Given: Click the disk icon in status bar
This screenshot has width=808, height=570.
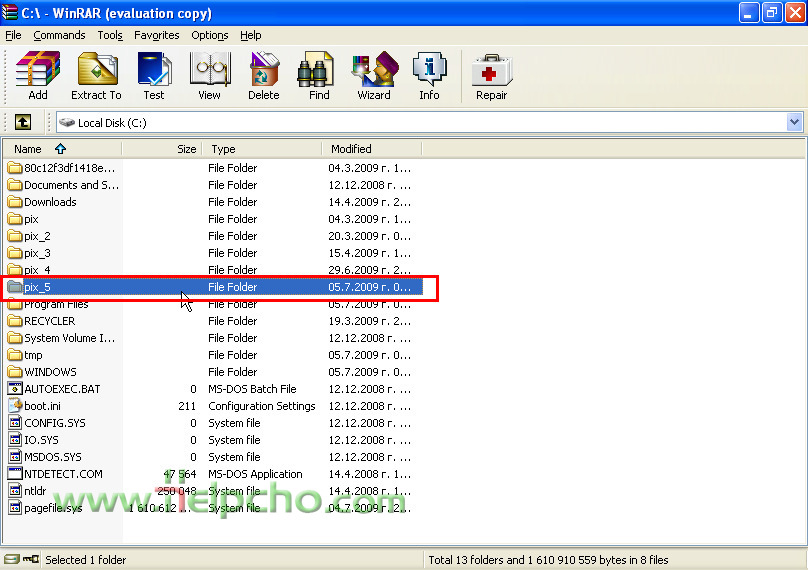Looking at the screenshot, I should (11, 559).
